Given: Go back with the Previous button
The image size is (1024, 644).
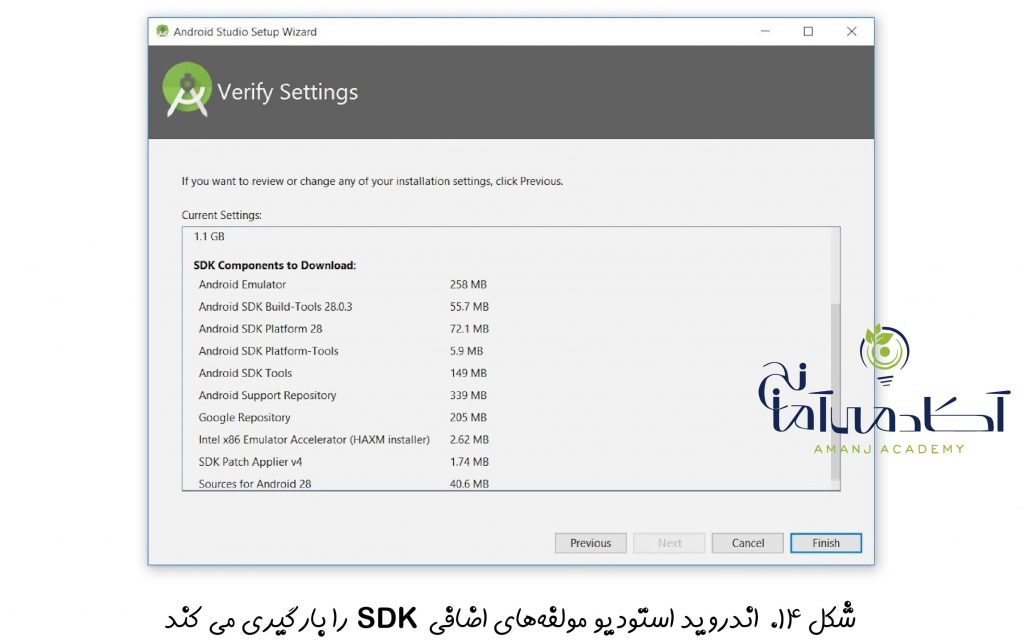Looking at the screenshot, I should pyautogui.click(x=590, y=543).
